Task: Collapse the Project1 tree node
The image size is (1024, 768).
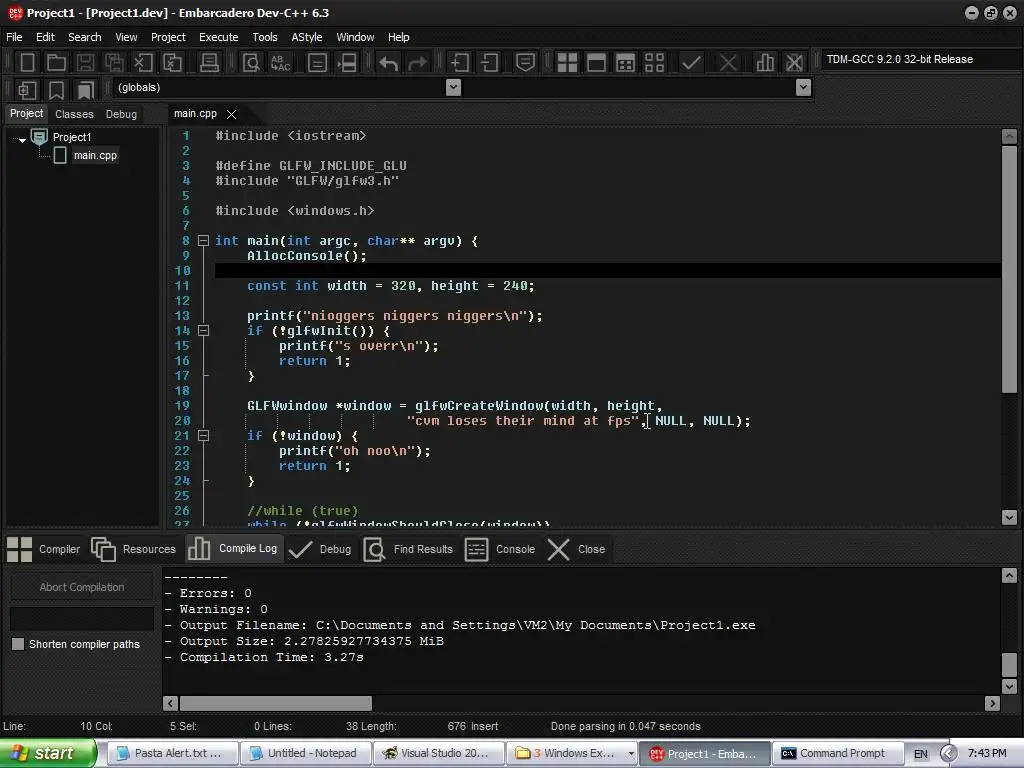Action: [22, 139]
